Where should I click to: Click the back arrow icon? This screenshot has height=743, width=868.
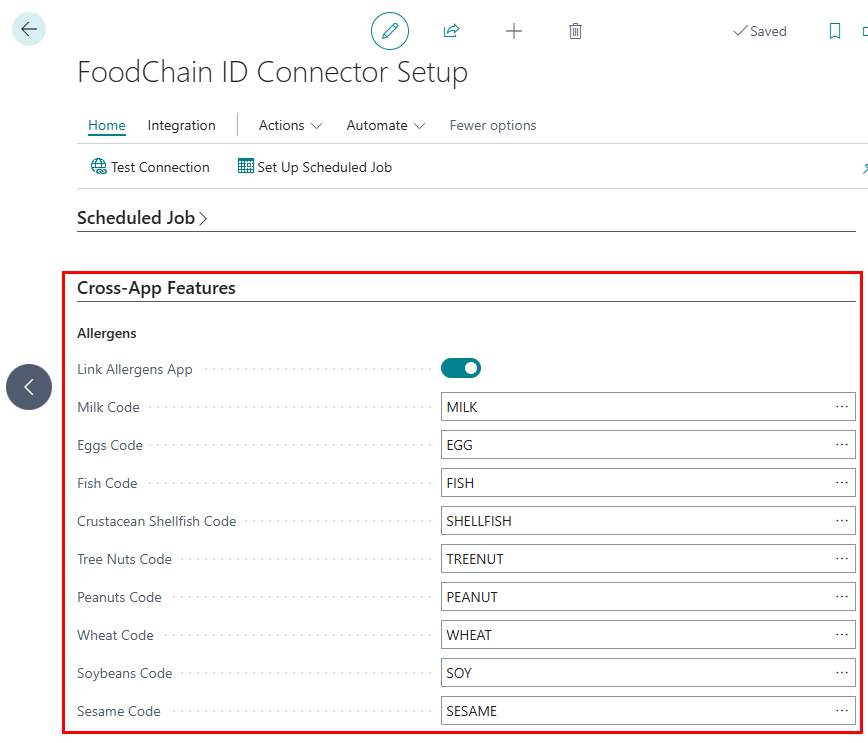28,30
